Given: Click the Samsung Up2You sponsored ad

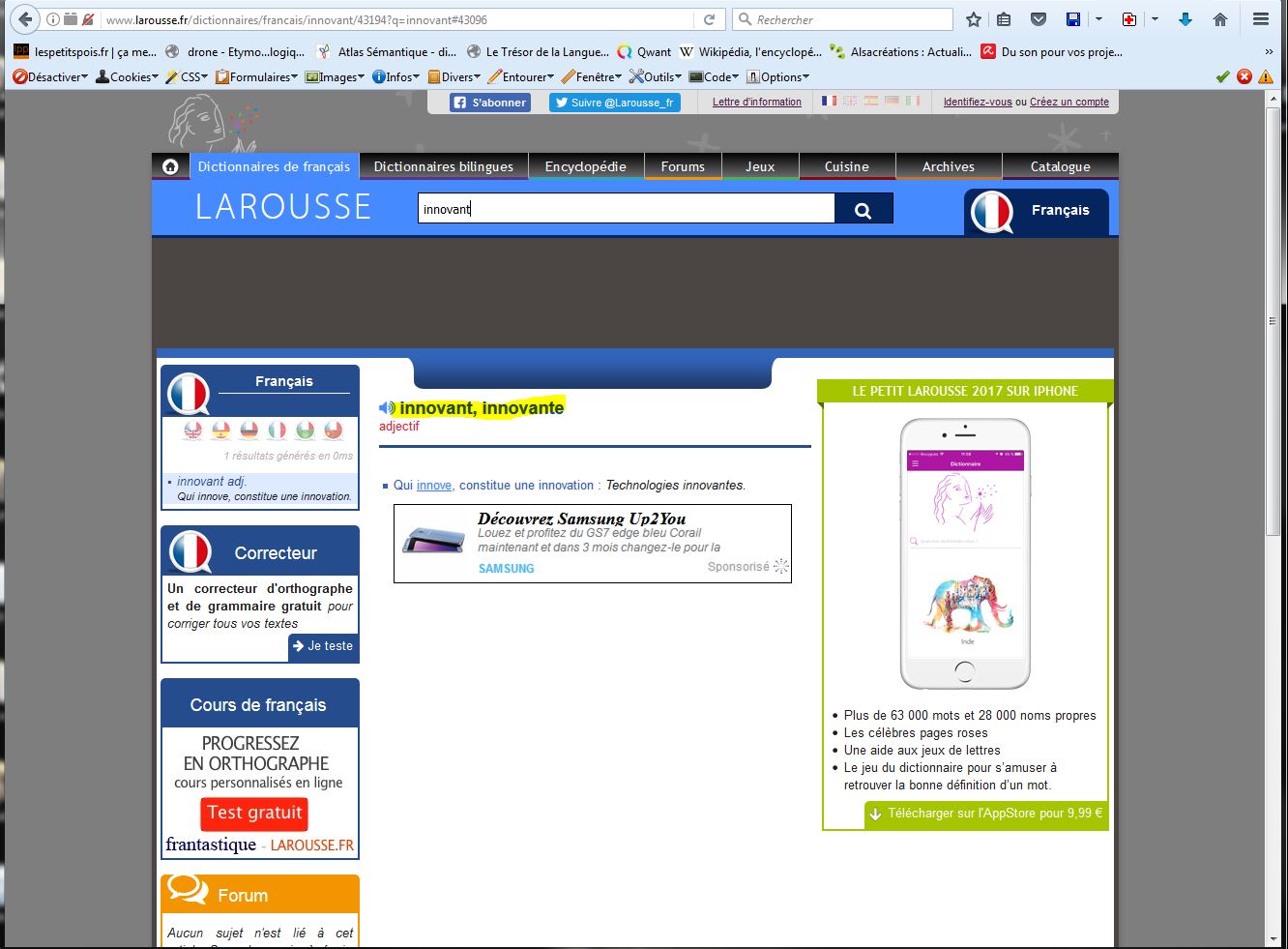Looking at the screenshot, I should point(593,544).
